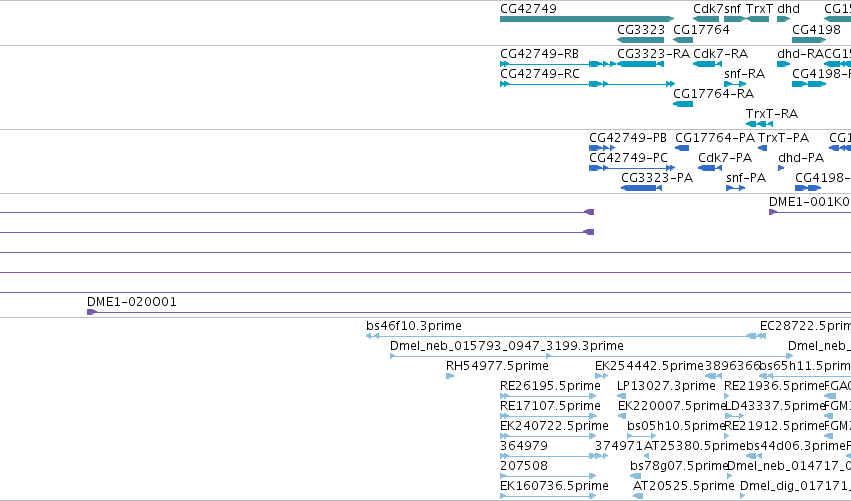This screenshot has height=501, width=851.
Task: Select the RE17107.5prime EST
Action: [x=548, y=416]
